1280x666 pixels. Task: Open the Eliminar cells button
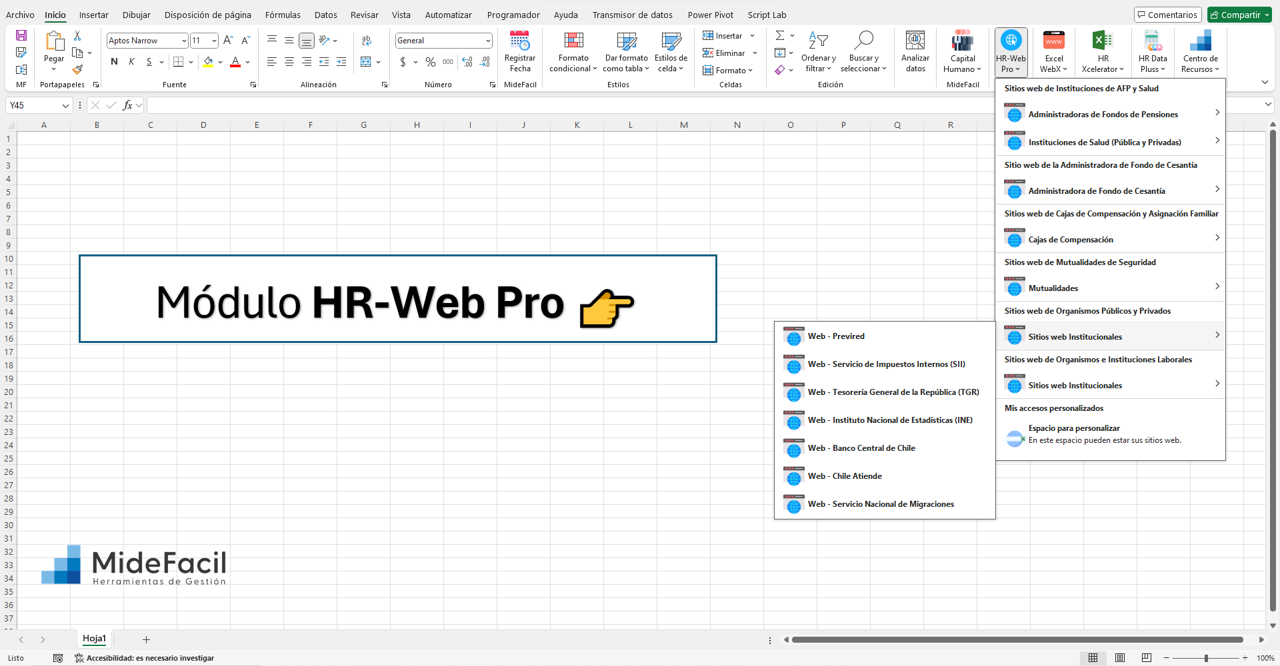pyautogui.click(x=729, y=53)
